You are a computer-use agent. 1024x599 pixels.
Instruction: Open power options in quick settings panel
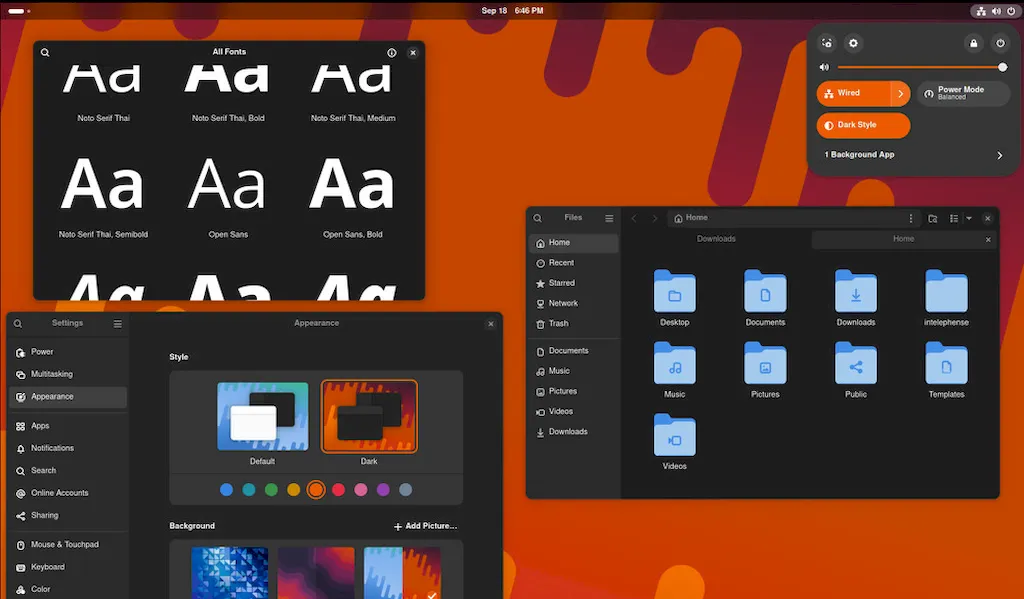pyautogui.click(x=1000, y=43)
